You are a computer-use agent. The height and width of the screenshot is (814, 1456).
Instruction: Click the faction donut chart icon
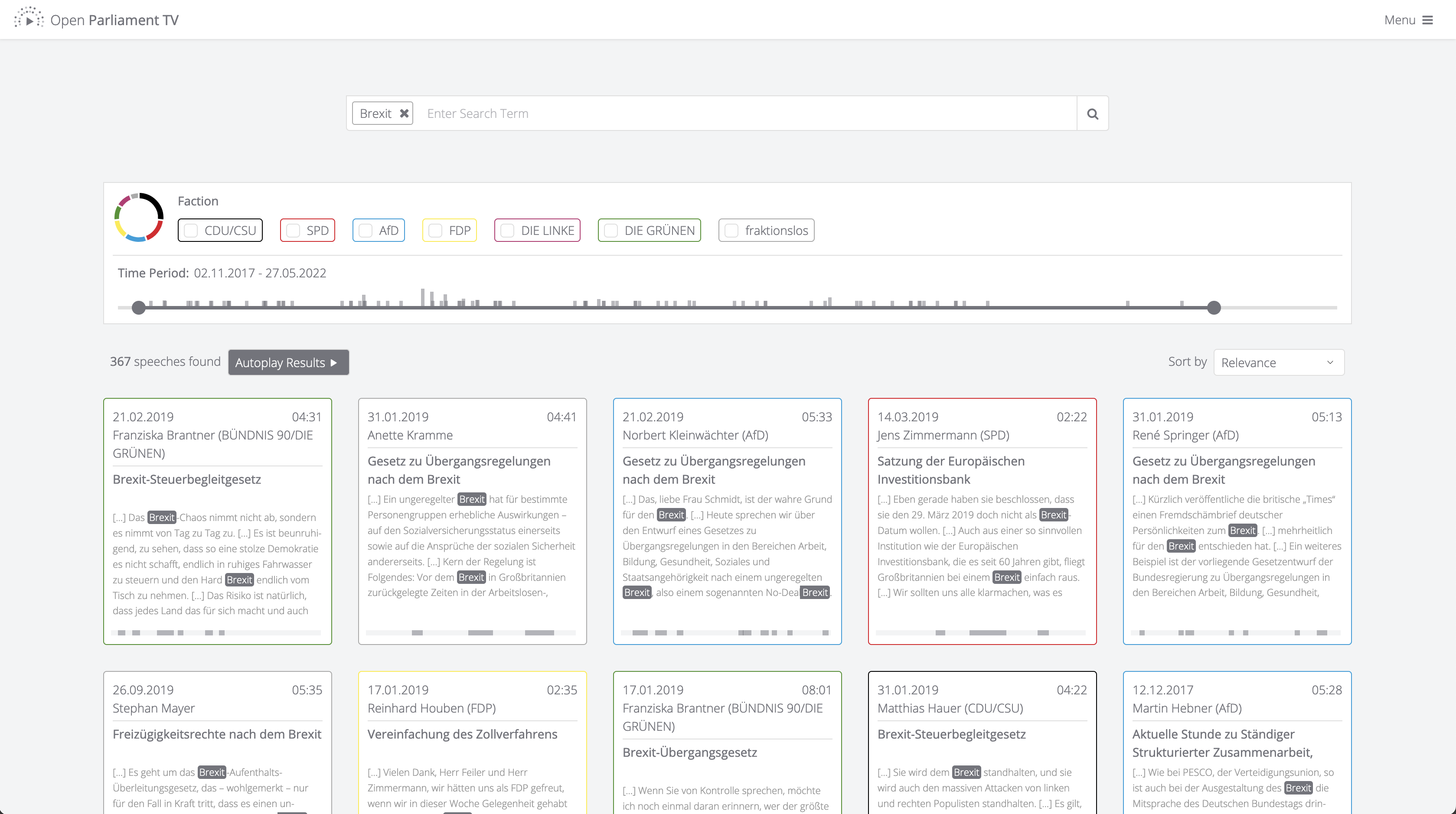[x=138, y=218]
